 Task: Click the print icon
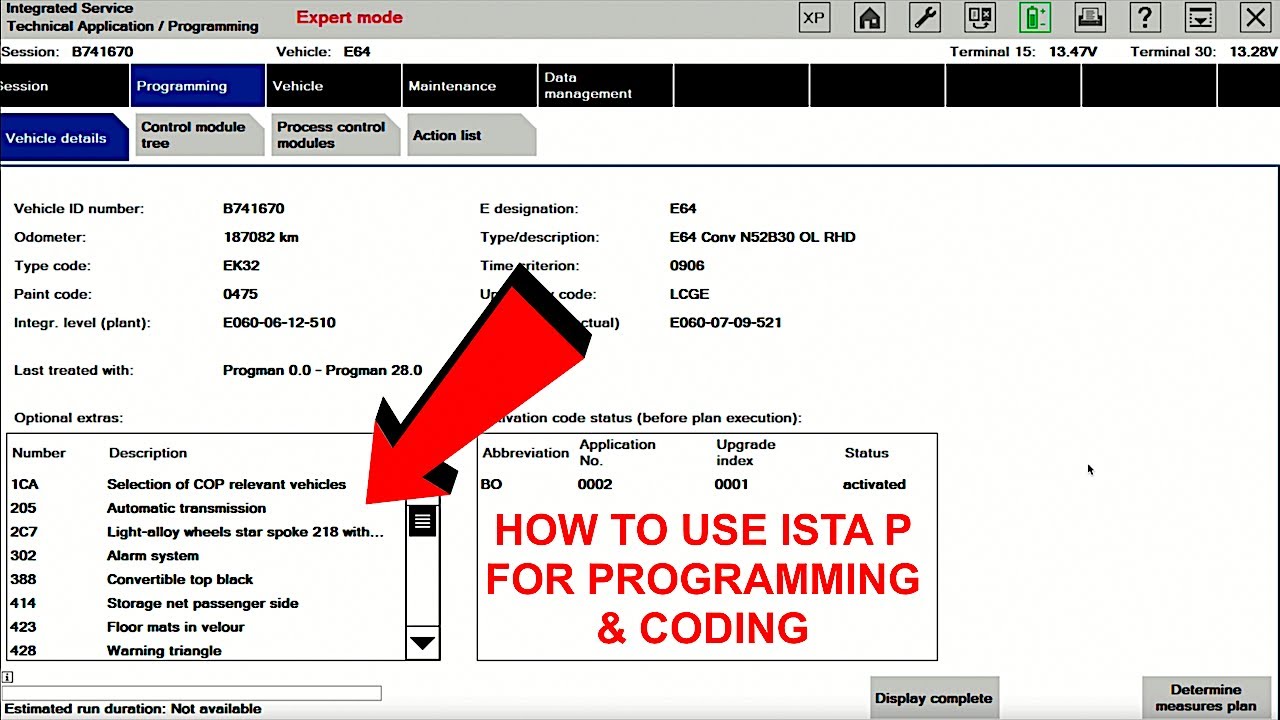click(x=1090, y=17)
